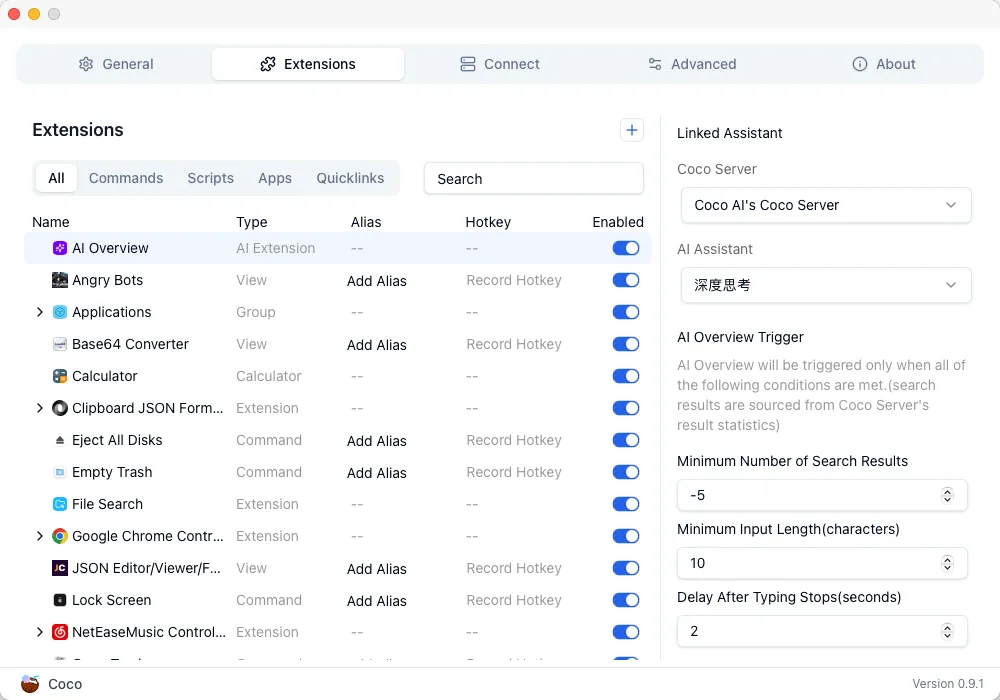
Task: Switch to the Advanced tab
Action: coord(691,64)
